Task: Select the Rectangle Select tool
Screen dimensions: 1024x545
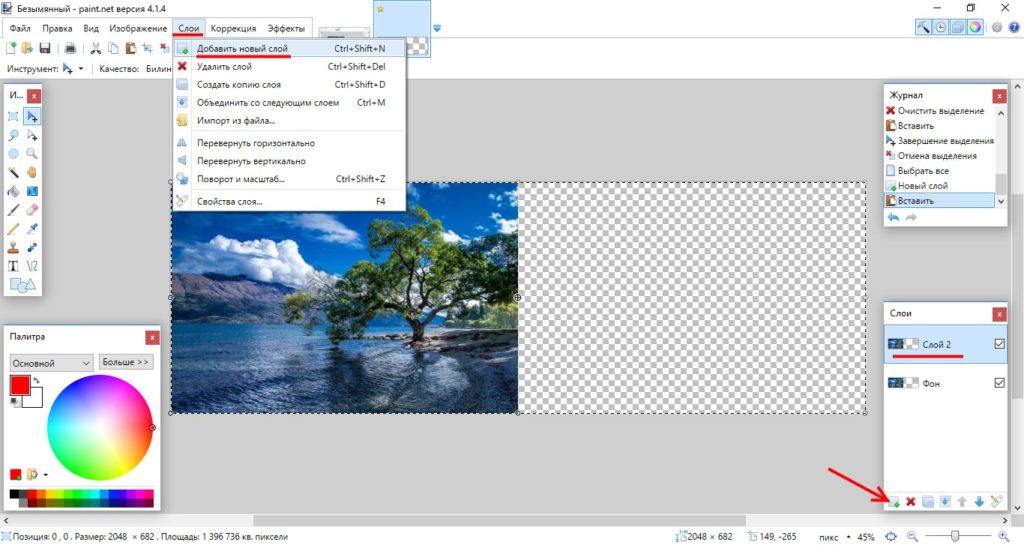Action: pyautogui.click(x=13, y=116)
